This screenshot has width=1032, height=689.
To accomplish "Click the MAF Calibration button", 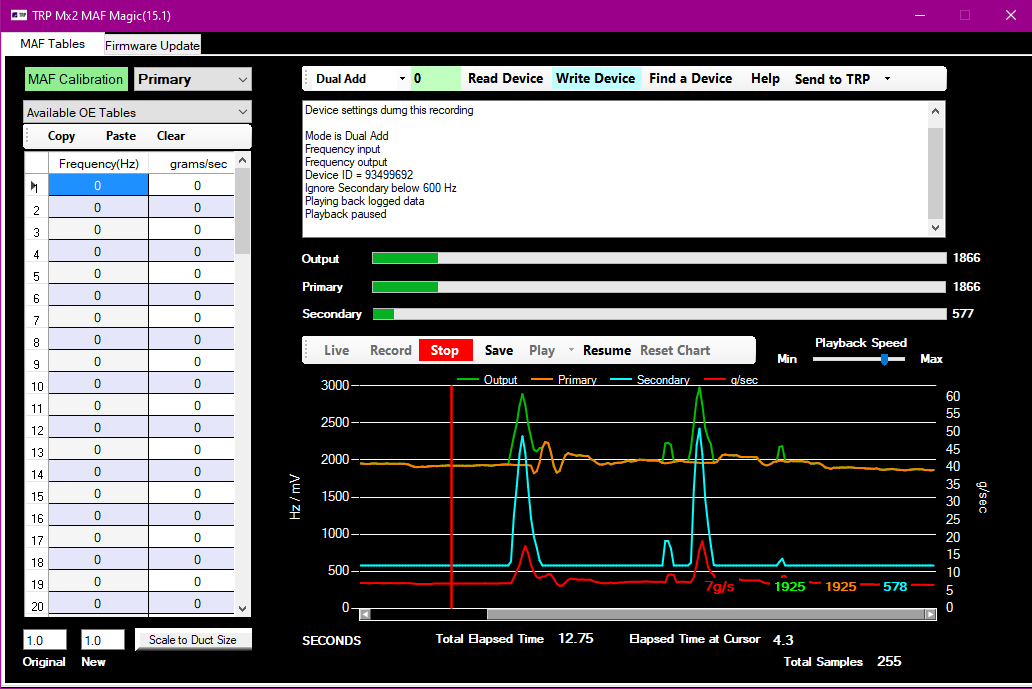I will [76, 80].
